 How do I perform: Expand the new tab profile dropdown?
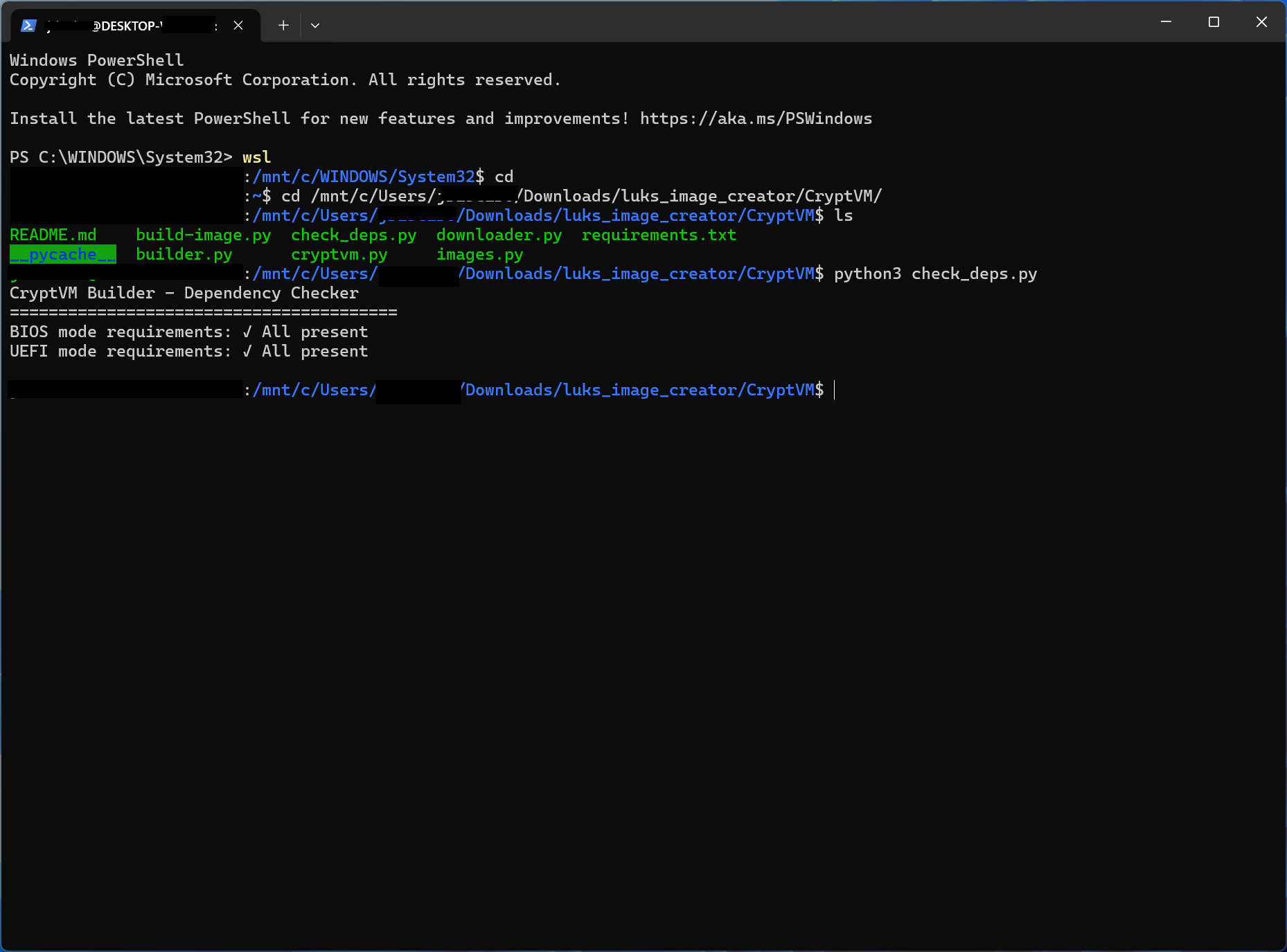(315, 26)
